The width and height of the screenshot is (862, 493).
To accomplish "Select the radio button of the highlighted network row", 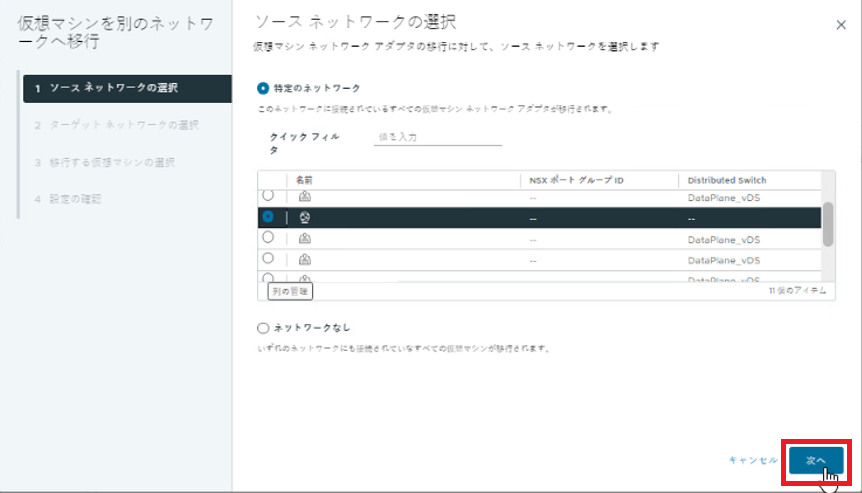I will [268, 216].
